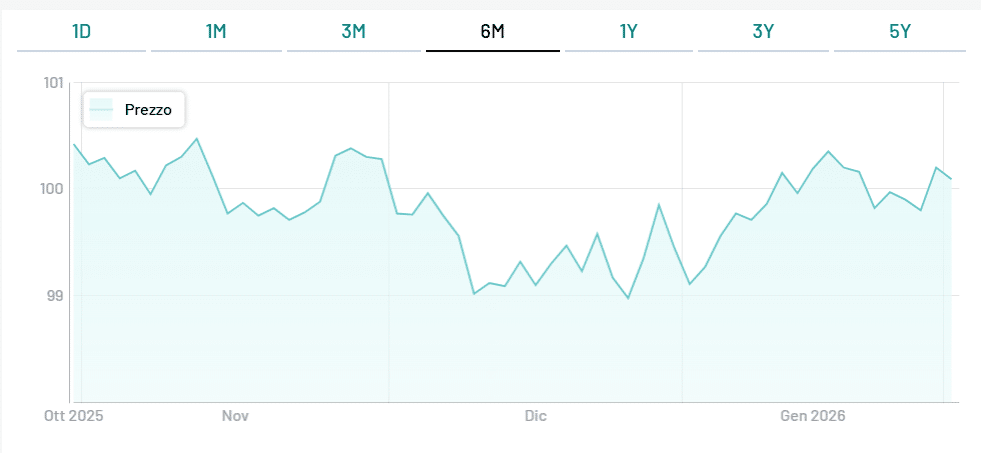Open the 1Y time range view
Screen dimensions: 981x453
click(x=628, y=31)
